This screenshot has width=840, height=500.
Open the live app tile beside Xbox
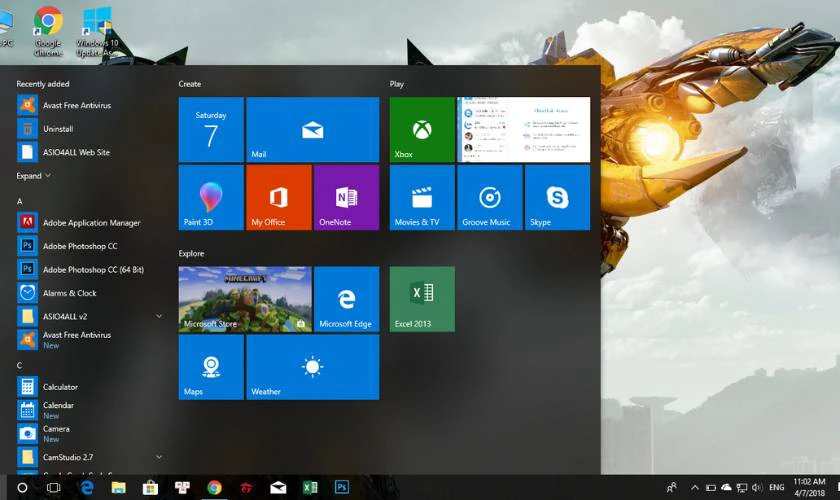[523, 130]
